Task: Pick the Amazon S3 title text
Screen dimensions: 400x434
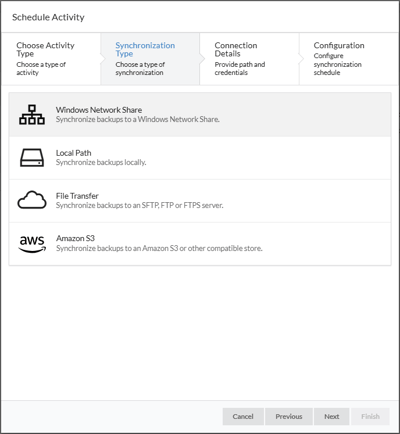Action: pos(75,238)
